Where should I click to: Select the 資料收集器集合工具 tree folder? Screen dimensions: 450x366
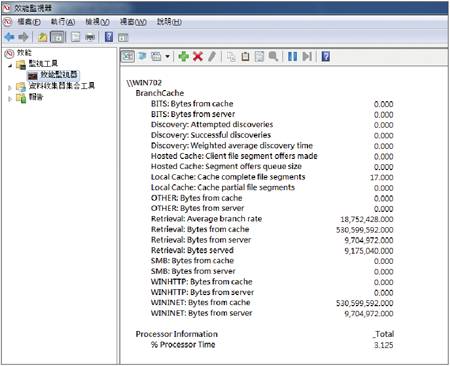[x=62, y=86]
